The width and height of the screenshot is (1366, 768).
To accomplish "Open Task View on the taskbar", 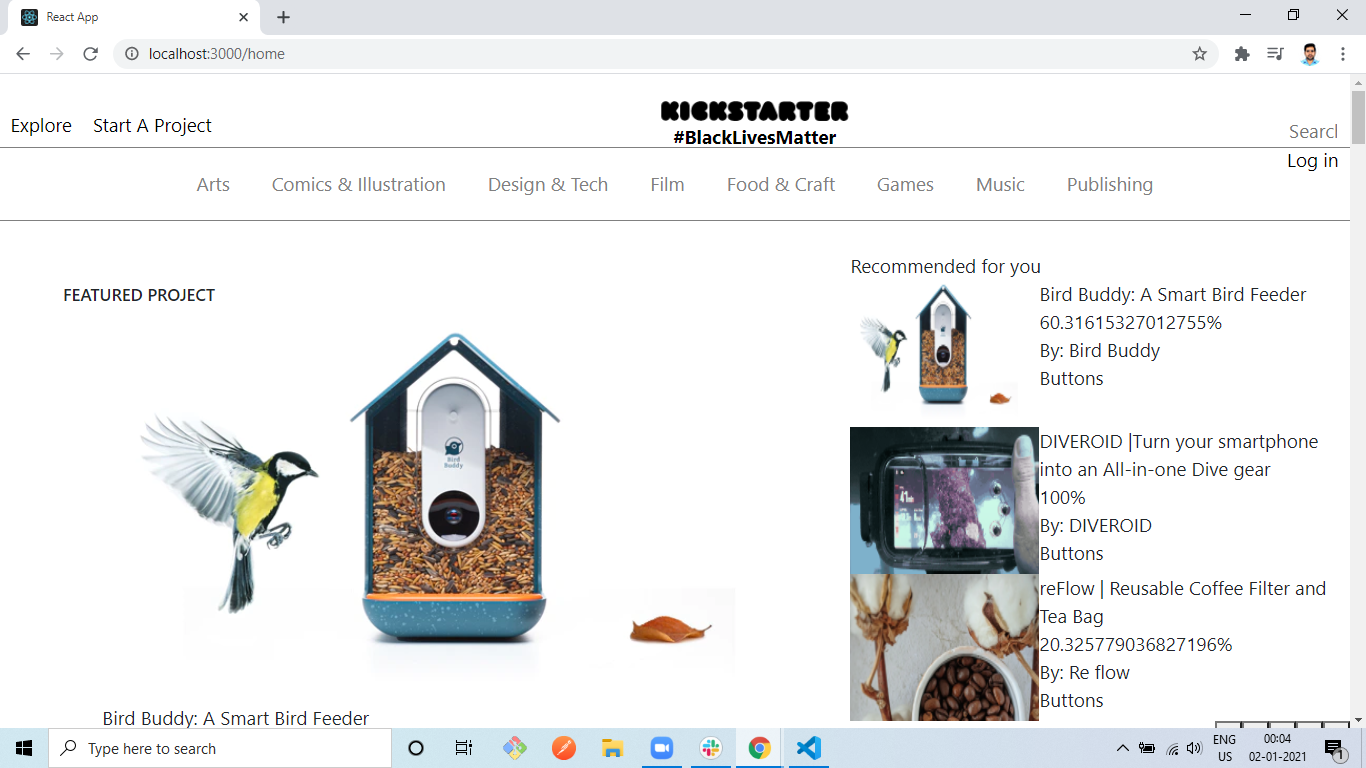I will click(x=464, y=748).
